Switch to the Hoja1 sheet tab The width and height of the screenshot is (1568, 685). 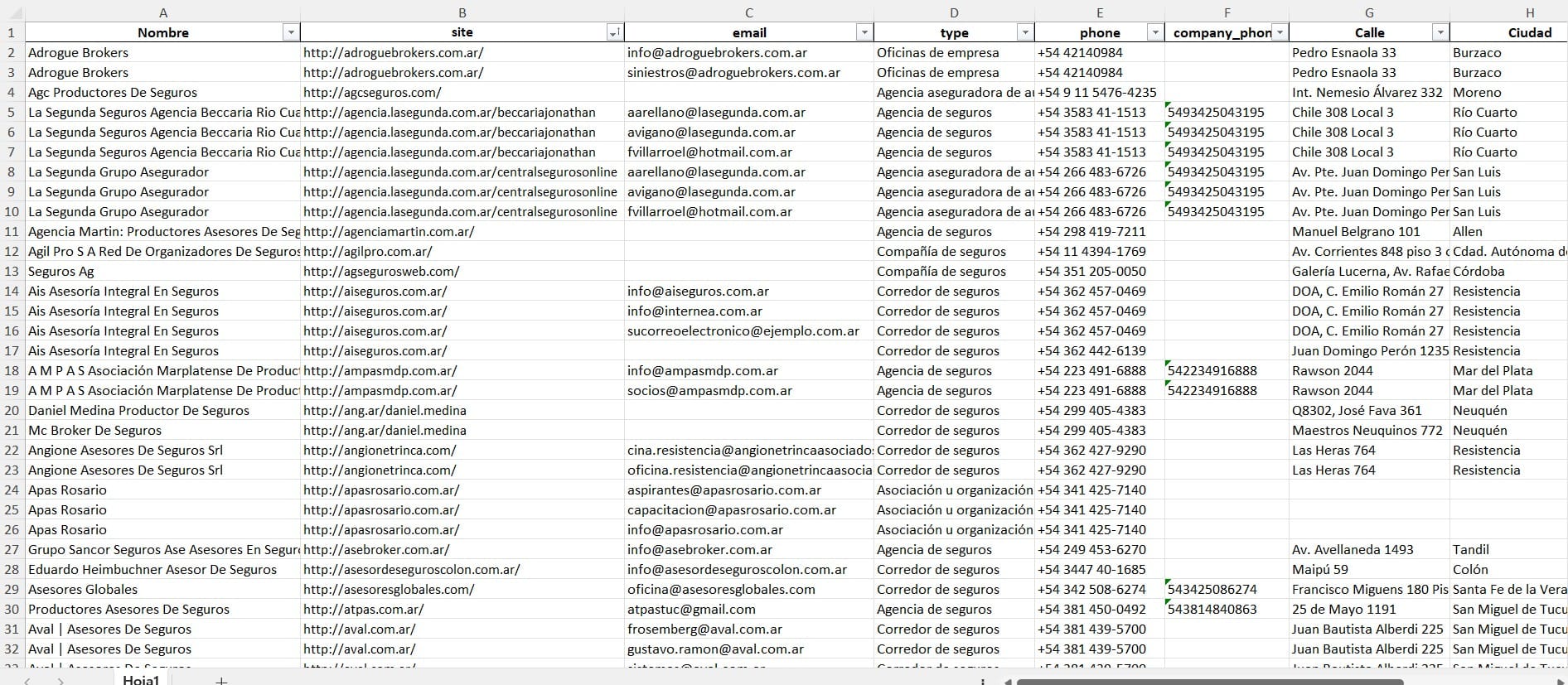point(141,679)
